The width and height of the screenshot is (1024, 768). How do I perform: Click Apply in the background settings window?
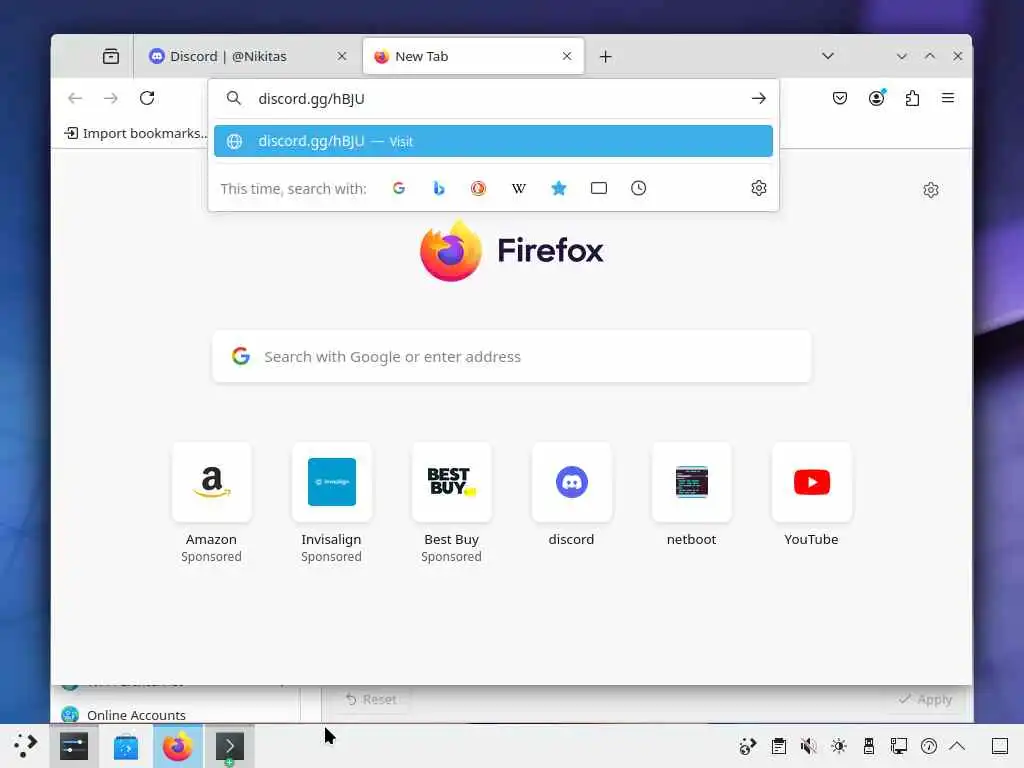[925, 699]
